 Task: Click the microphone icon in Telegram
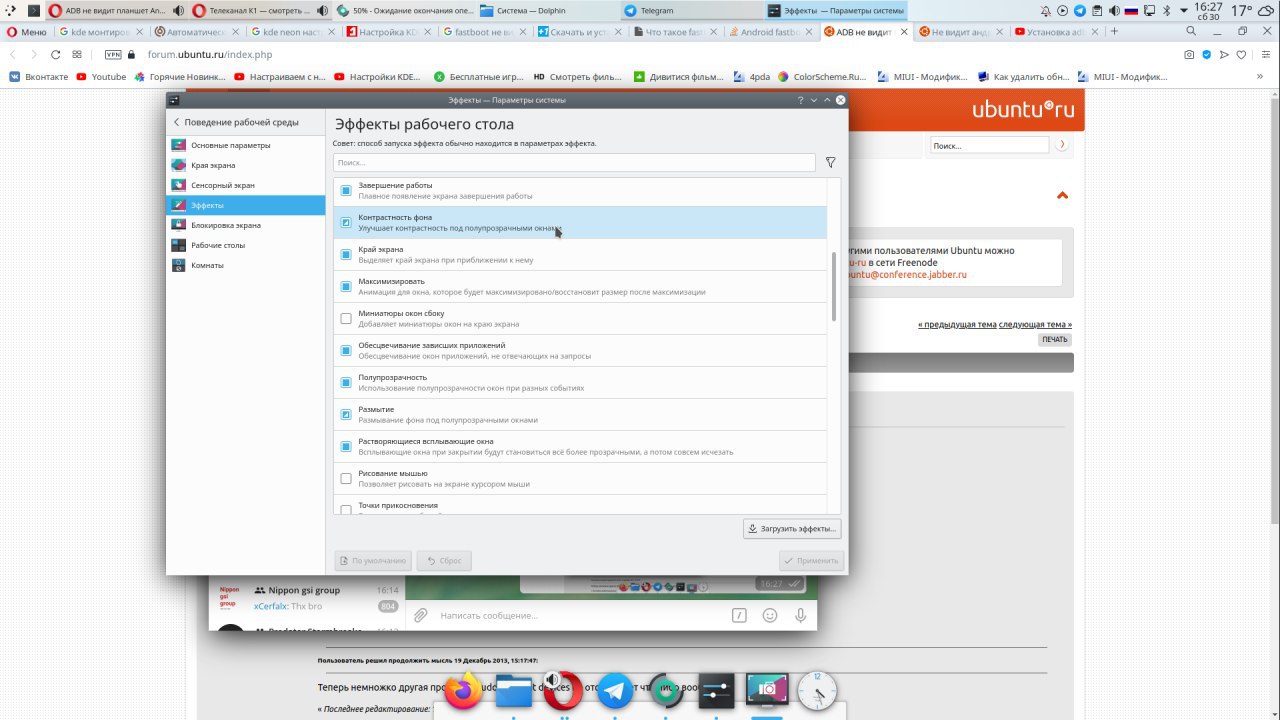click(x=801, y=615)
